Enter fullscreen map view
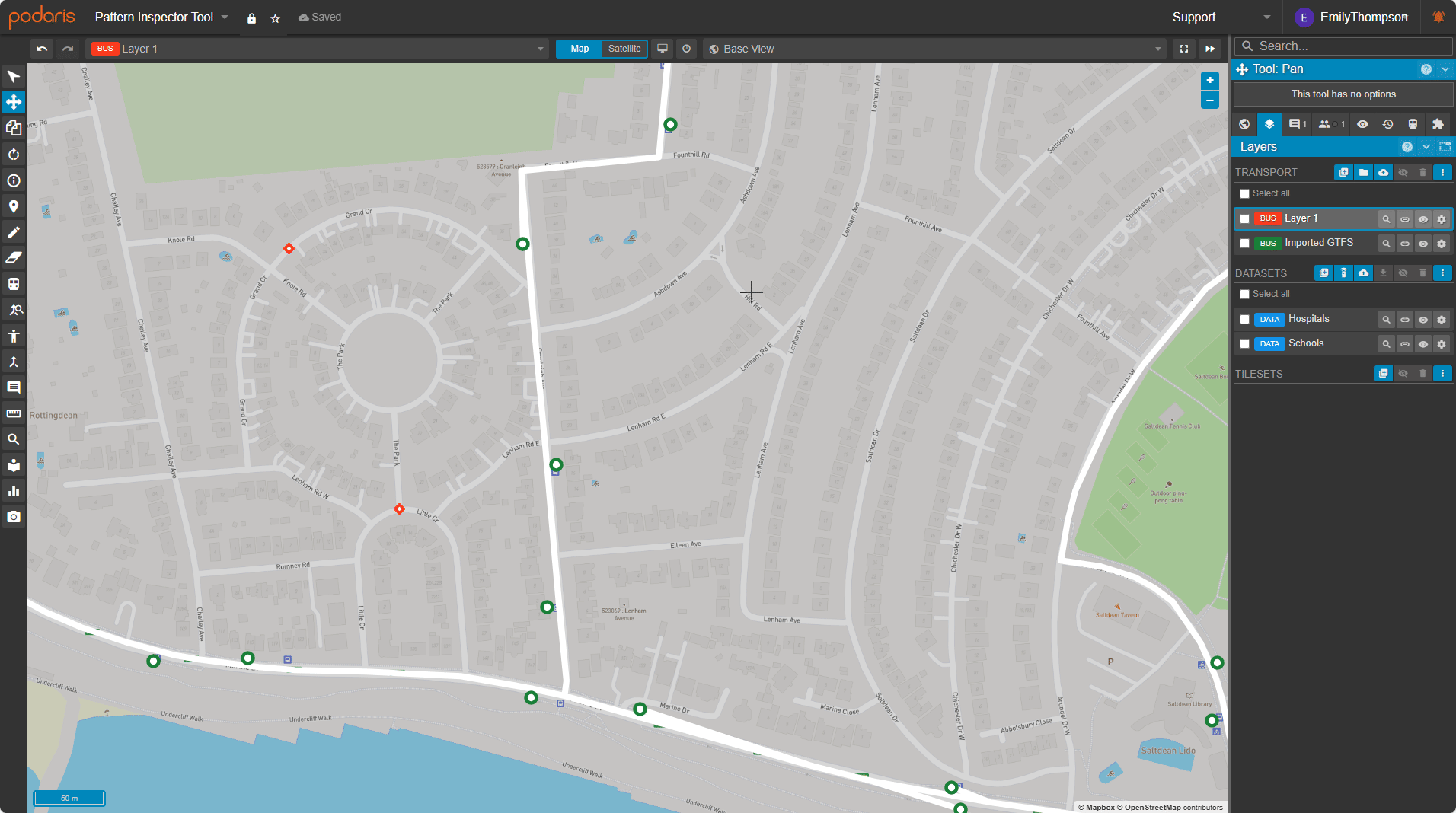The image size is (1456, 813). (1183, 49)
